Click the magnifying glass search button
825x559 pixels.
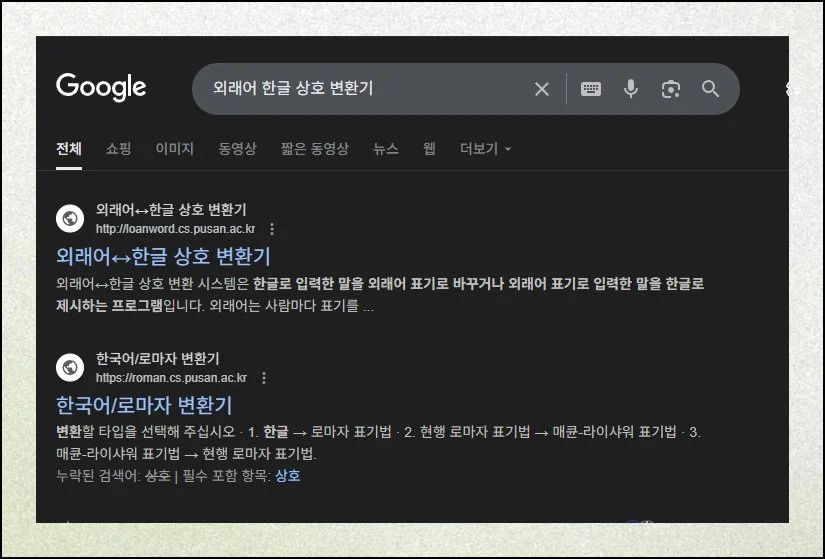point(711,89)
